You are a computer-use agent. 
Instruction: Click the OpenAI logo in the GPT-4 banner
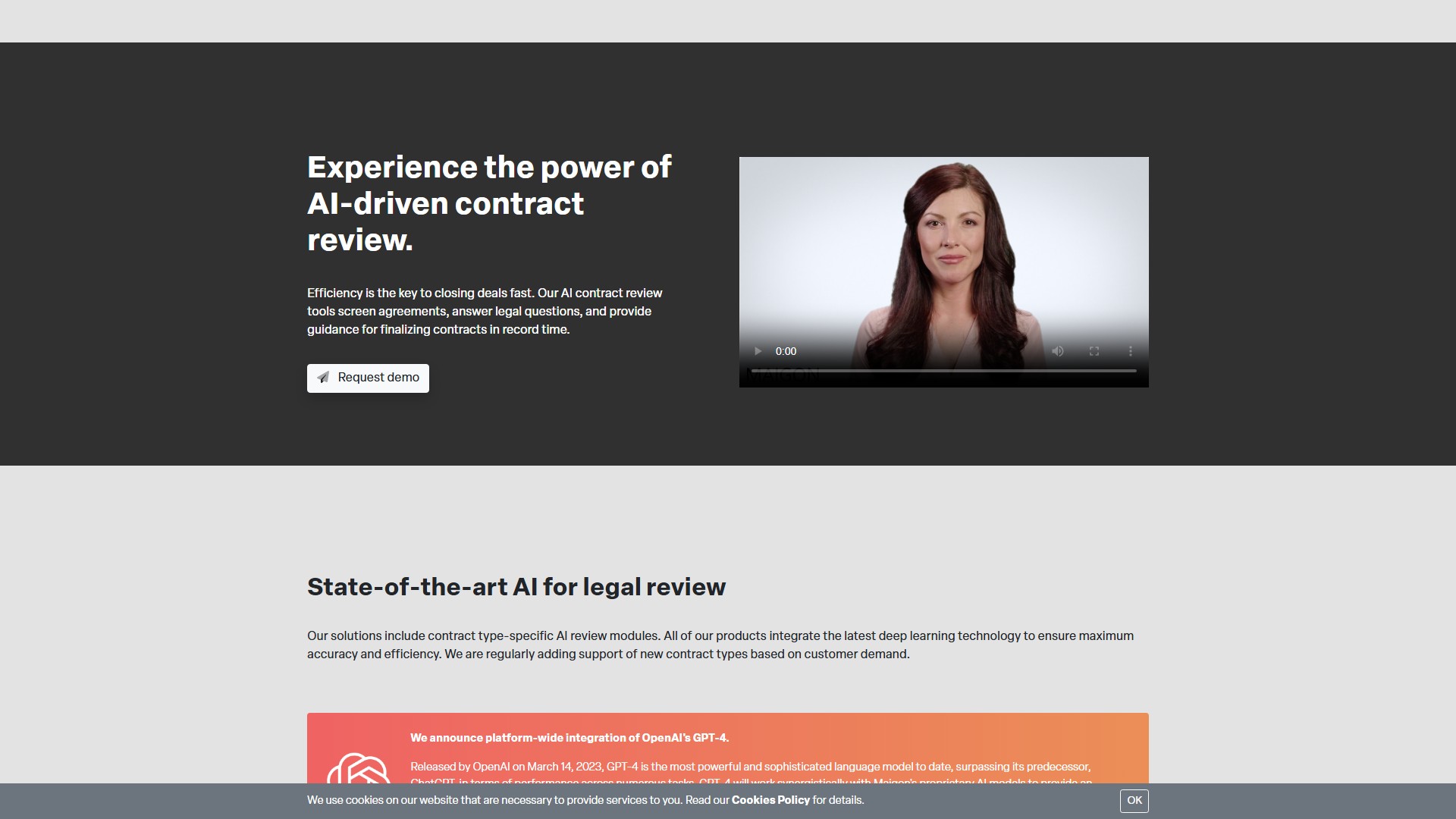(x=358, y=770)
